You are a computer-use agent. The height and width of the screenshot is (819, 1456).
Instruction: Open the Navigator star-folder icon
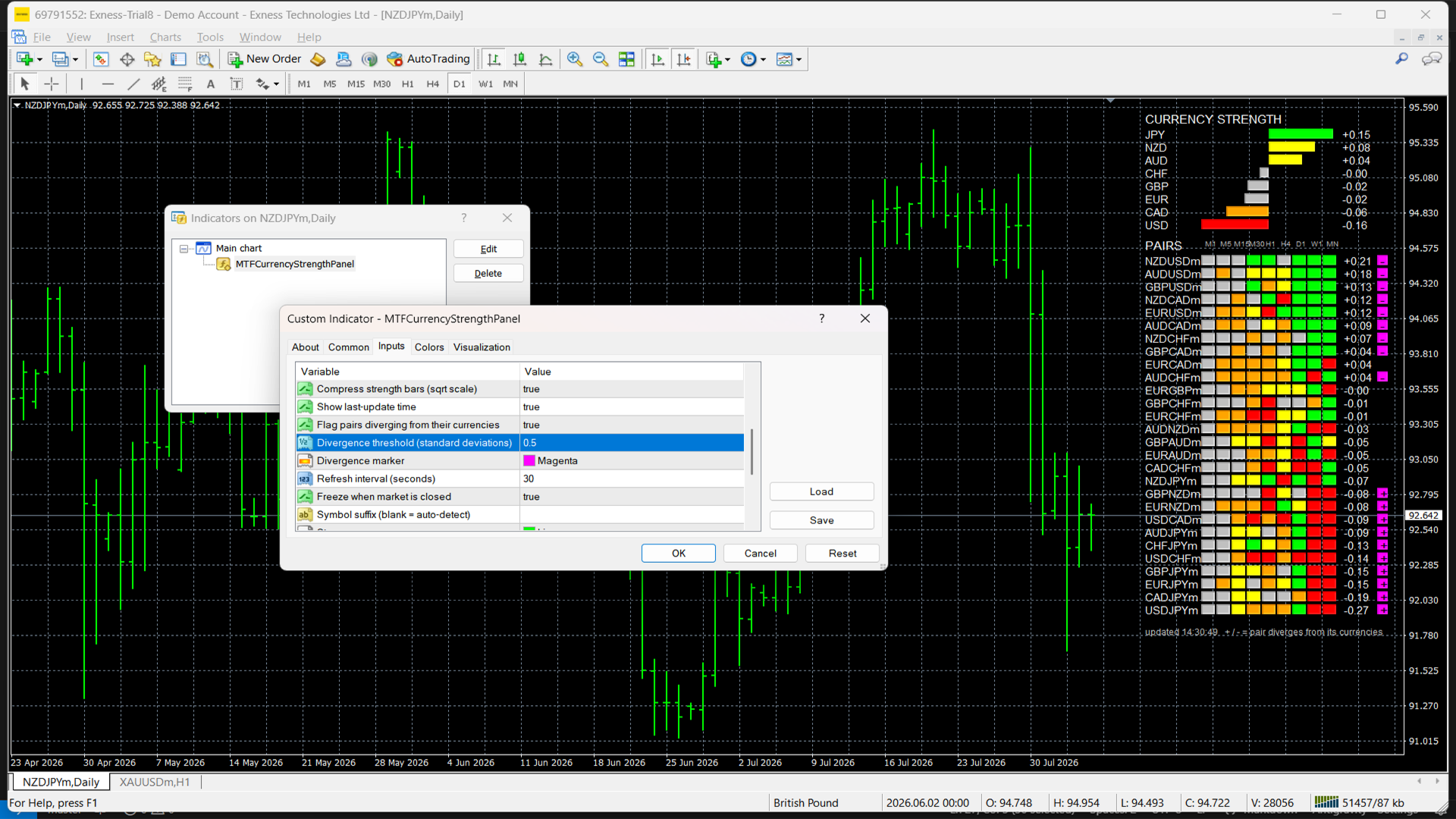tap(152, 59)
